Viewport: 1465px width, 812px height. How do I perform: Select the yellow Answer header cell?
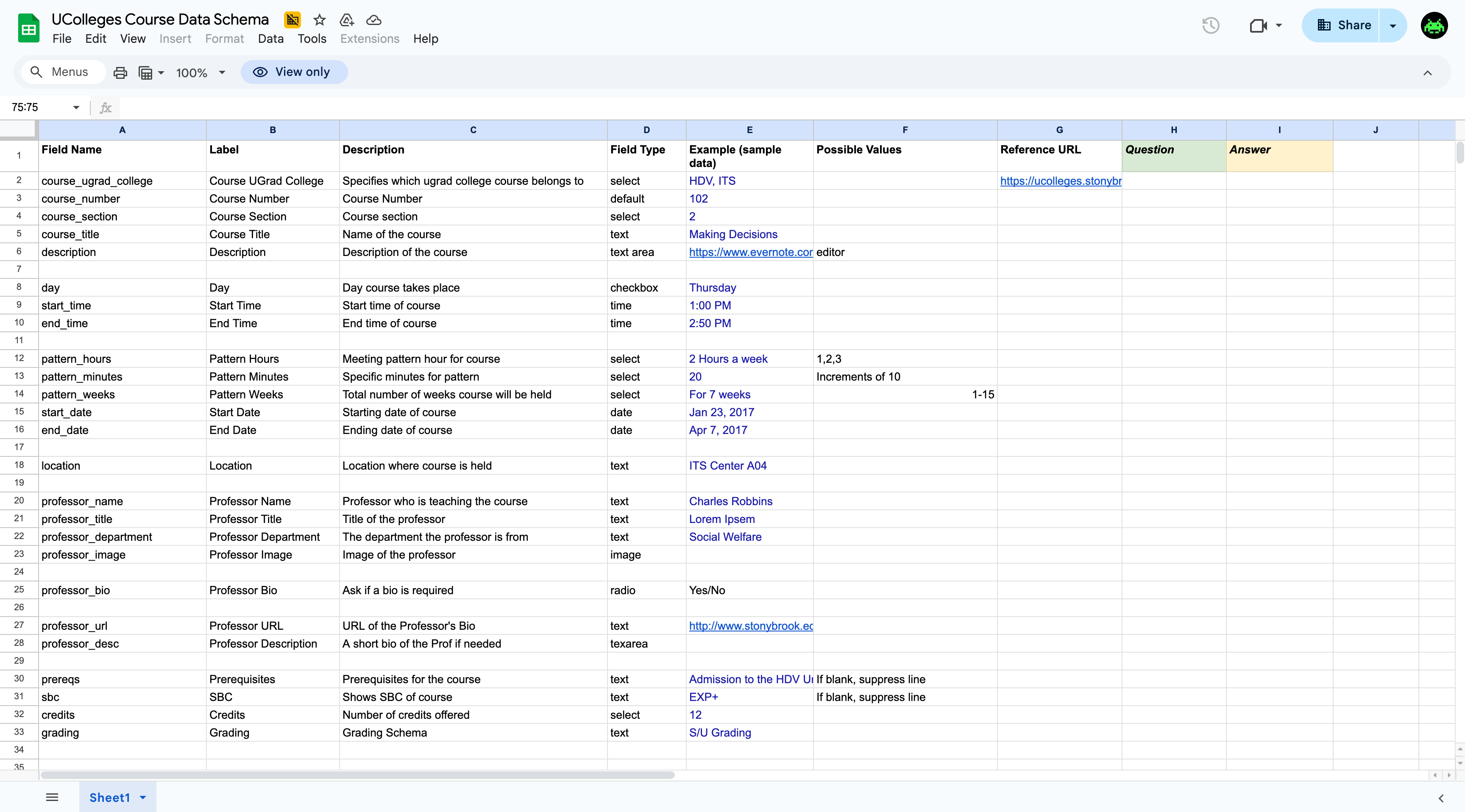tap(1280, 156)
